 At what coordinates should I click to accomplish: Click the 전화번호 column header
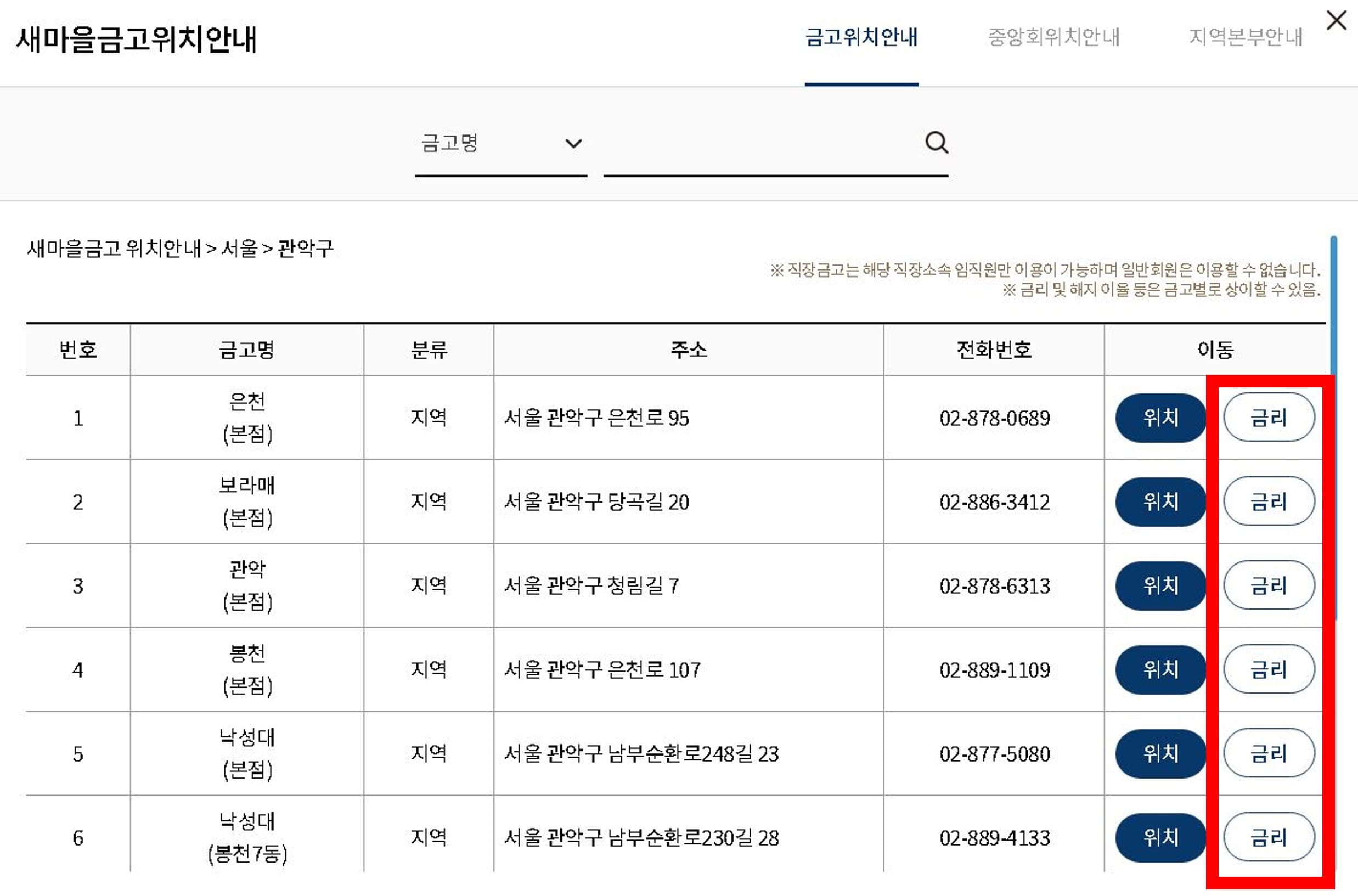[x=994, y=350]
